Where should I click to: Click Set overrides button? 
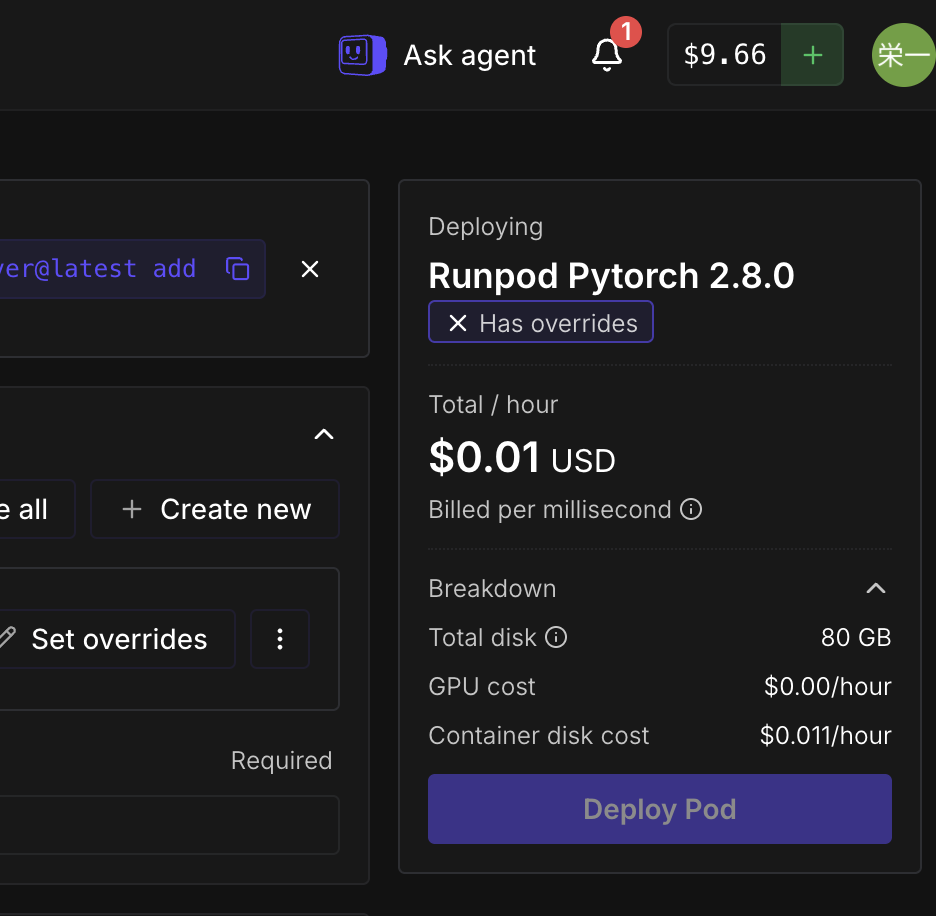click(113, 639)
